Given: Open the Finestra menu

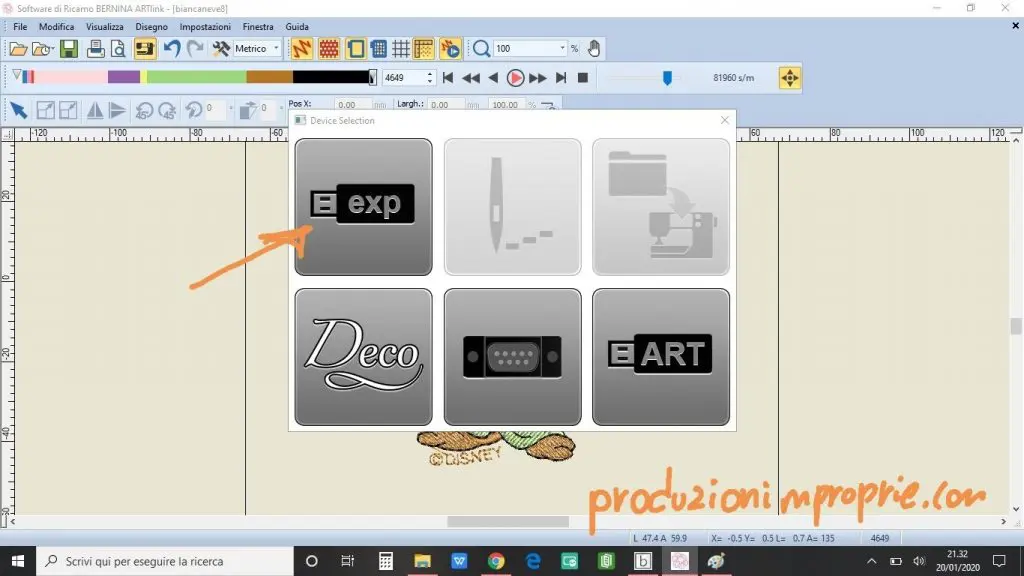Looking at the screenshot, I should pos(258,27).
